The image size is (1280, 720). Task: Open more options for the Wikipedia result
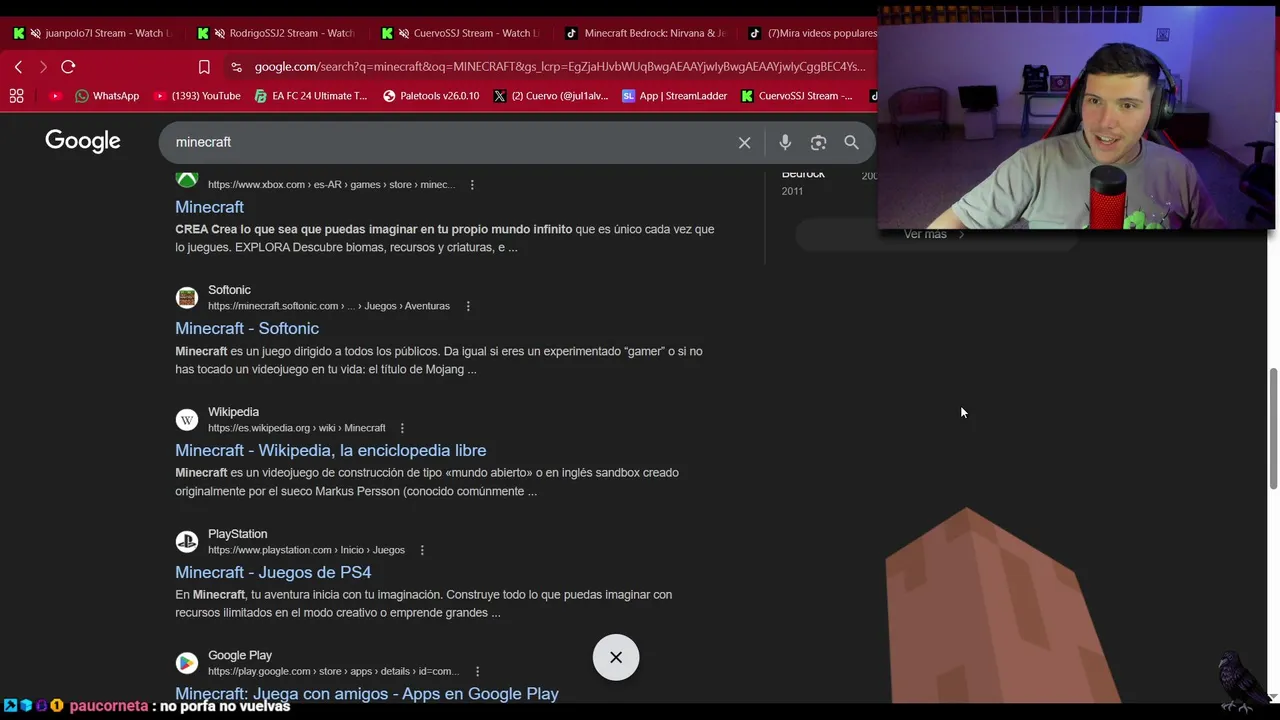pyautogui.click(x=402, y=428)
